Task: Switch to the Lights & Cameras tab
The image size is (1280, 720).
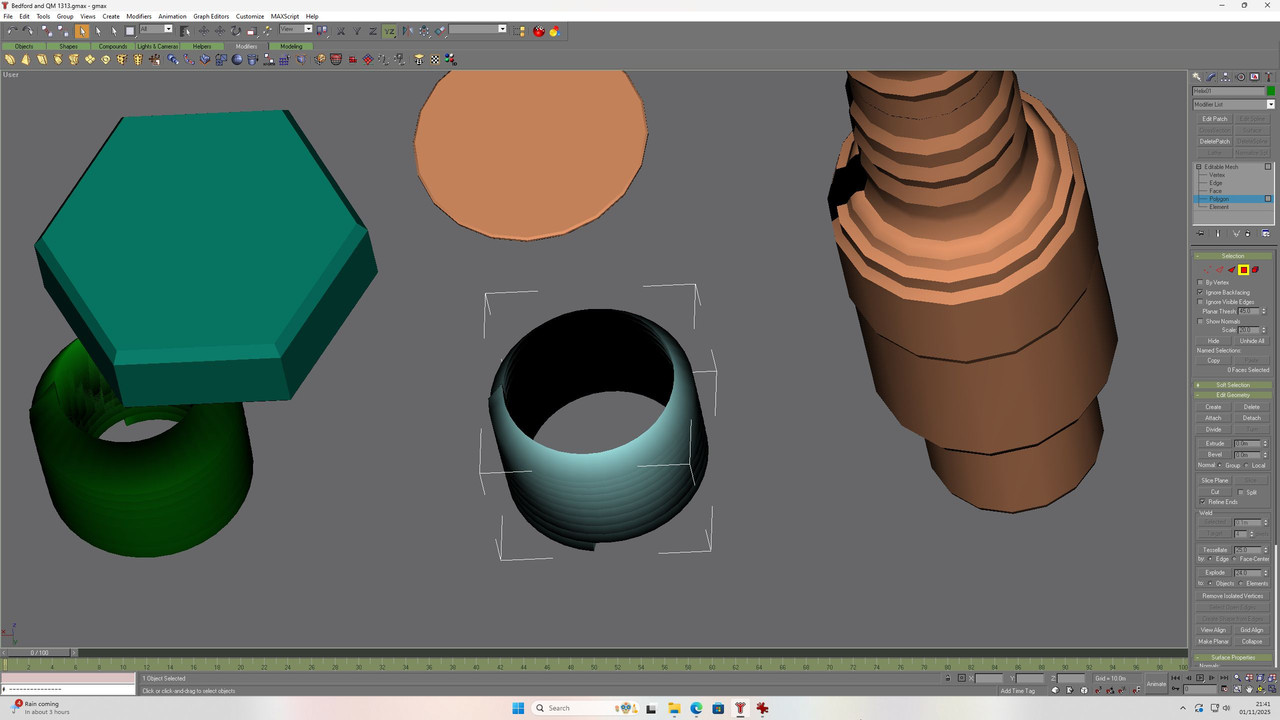Action: coord(158,46)
